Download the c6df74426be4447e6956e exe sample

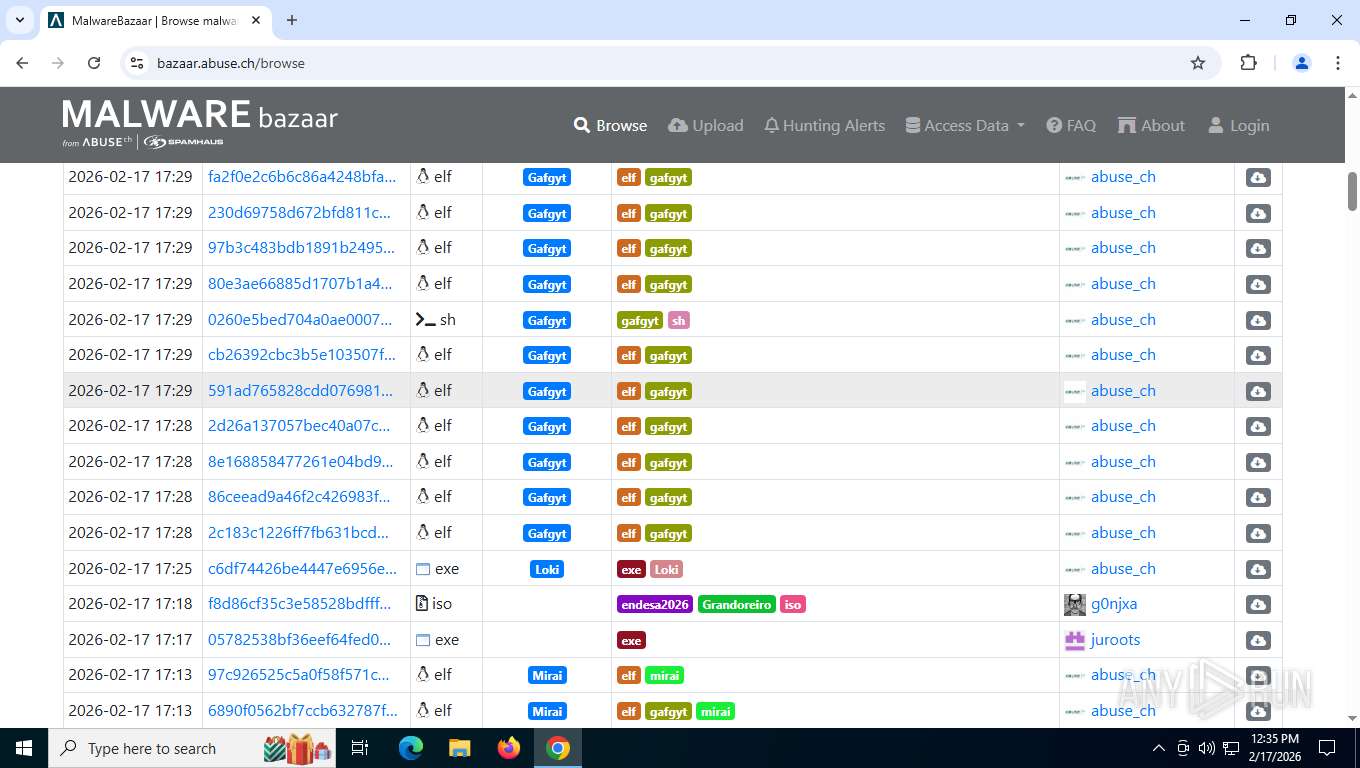(x=1258, y=569)
